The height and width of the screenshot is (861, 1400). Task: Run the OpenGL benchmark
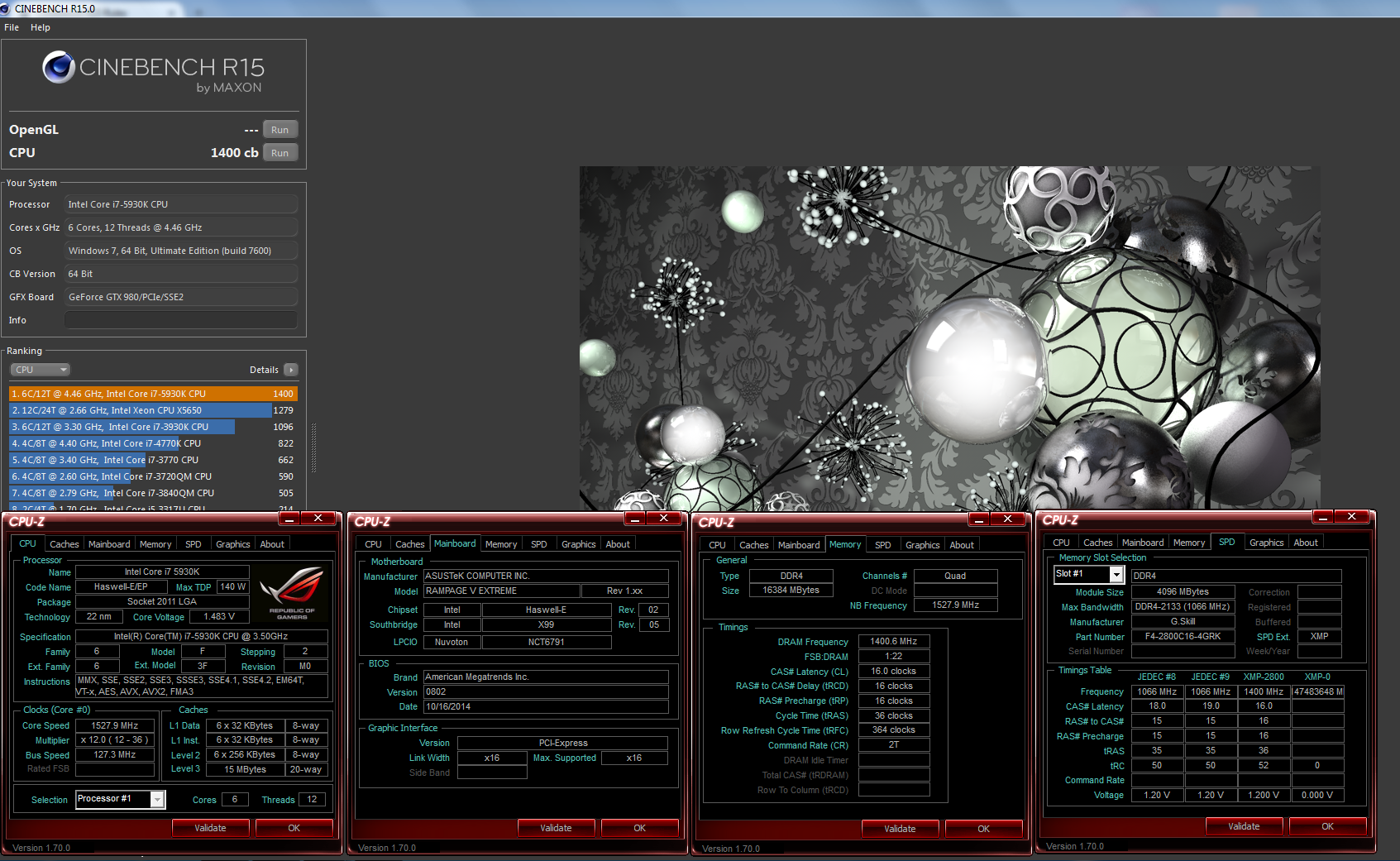pyautogui.click(x=280, y=130)
